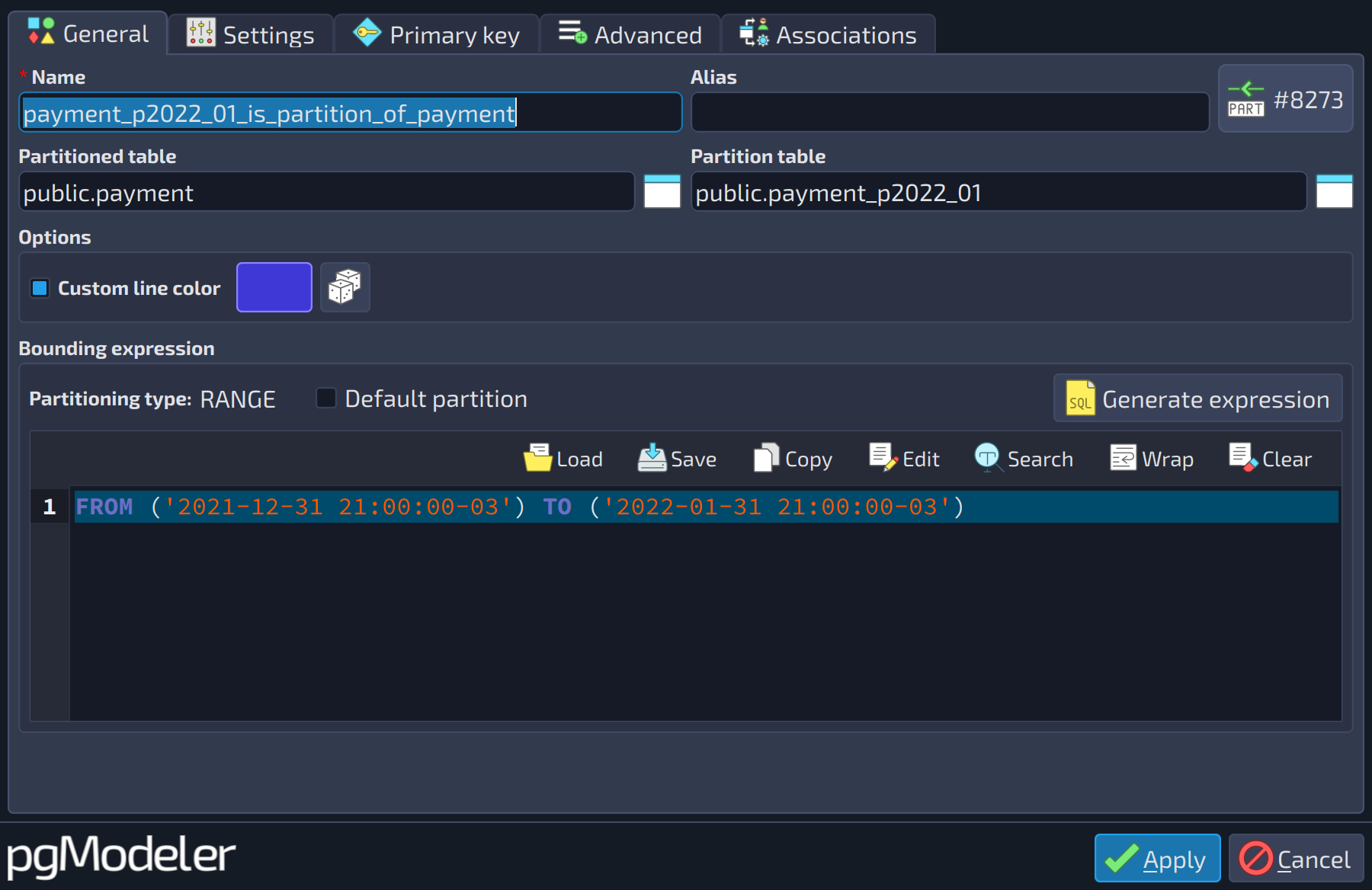Enable the Default partition checkbox
The width and height of the screenshot is (1372, 890).
pyautogui.click(x=326, y=398)
